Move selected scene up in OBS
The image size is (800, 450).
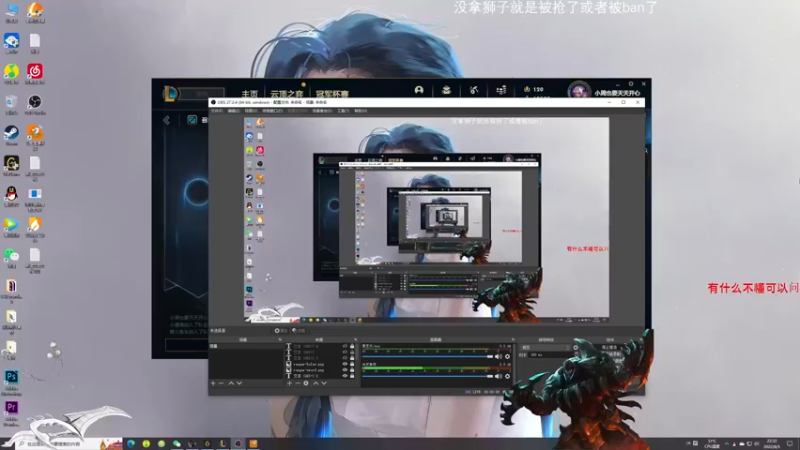point(231,383)
